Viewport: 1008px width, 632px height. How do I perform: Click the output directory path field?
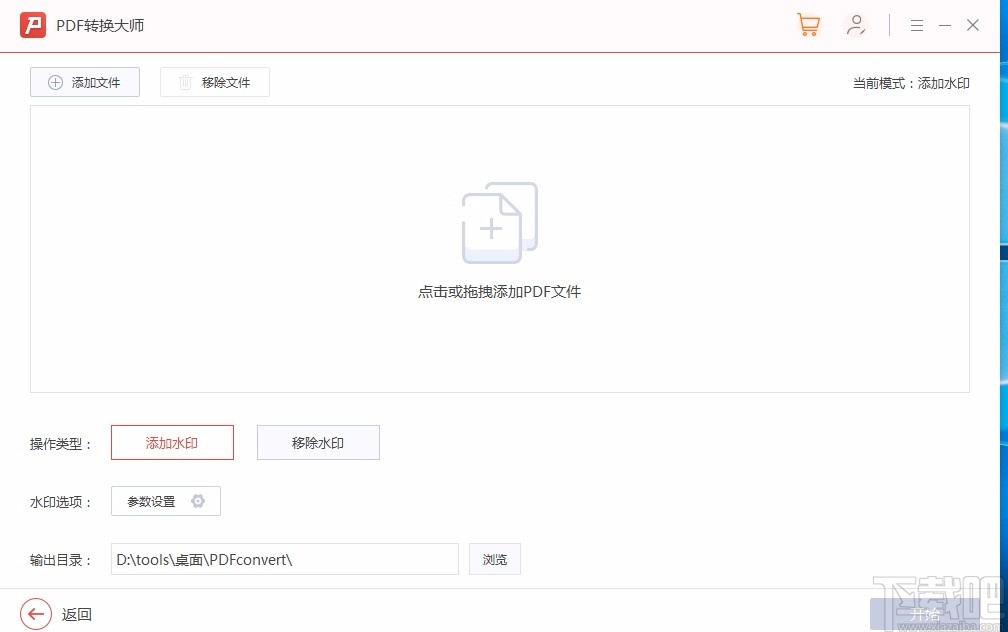284,559
